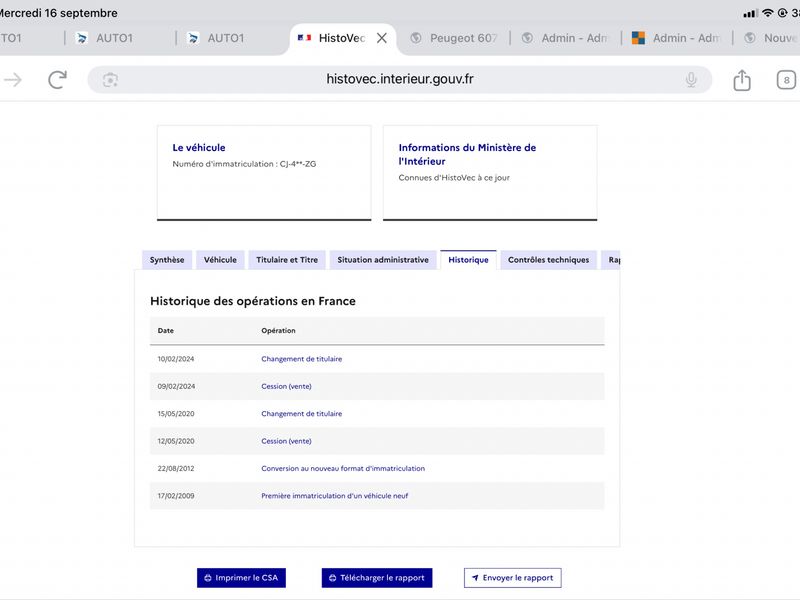Tap the microphone icon in address bar
The height and width of the screenshot is (600, 800).
tap(691, 80)
